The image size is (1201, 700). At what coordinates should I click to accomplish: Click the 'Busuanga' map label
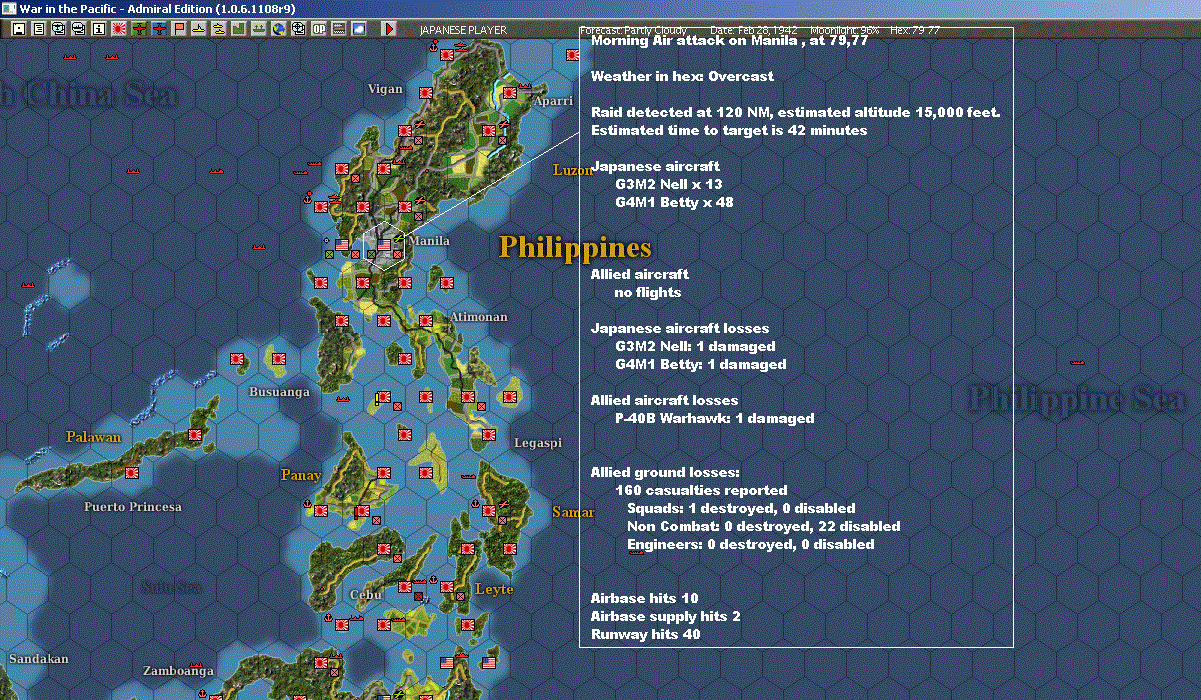click(279, 392)
